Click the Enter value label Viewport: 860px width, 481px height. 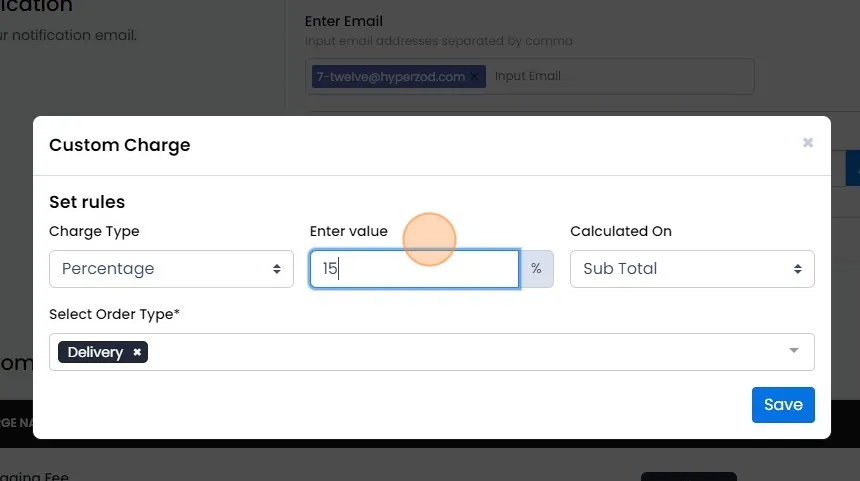(x=349, y=231)
